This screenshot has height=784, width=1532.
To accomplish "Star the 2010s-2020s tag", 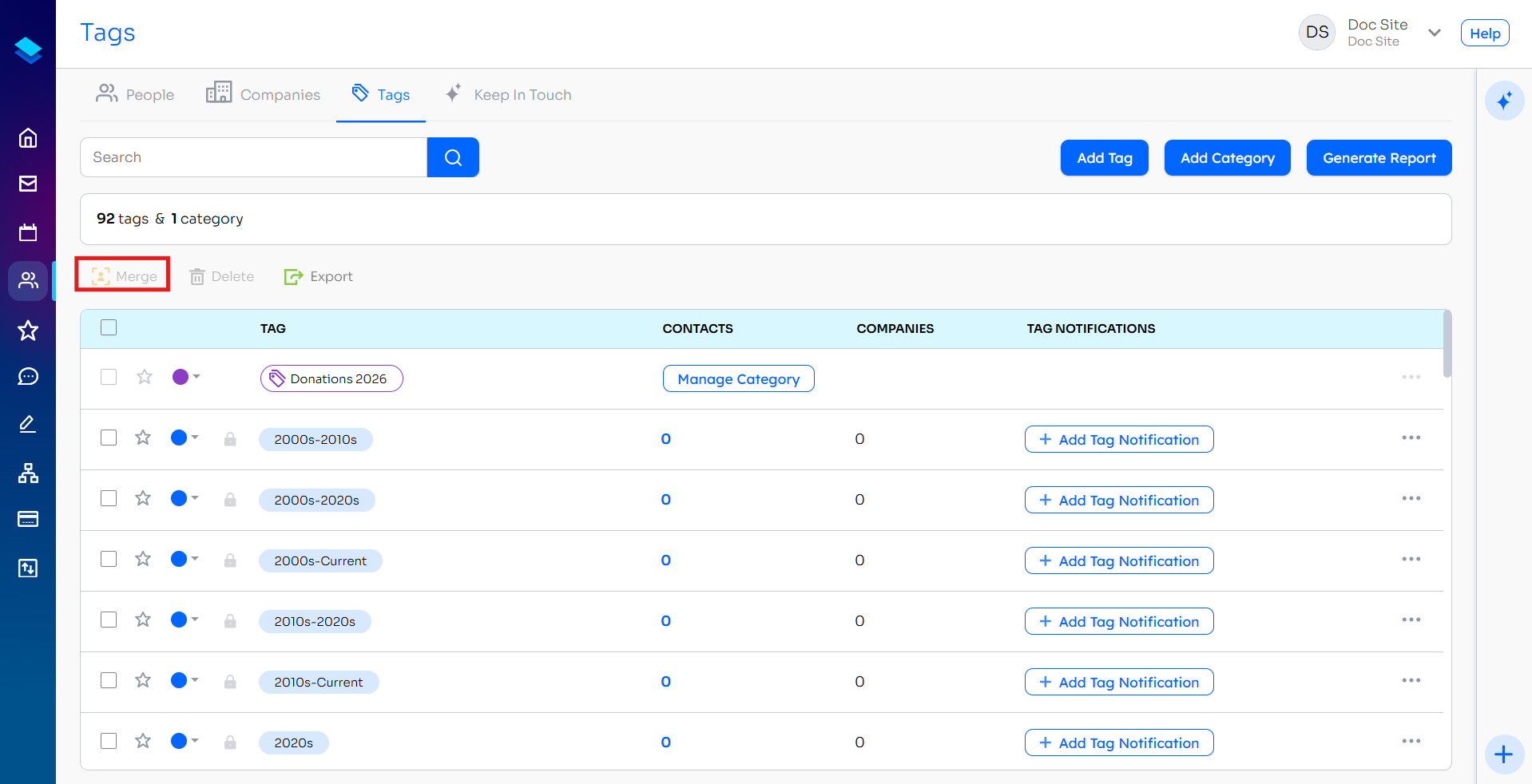I will click(x=143, y=620).
